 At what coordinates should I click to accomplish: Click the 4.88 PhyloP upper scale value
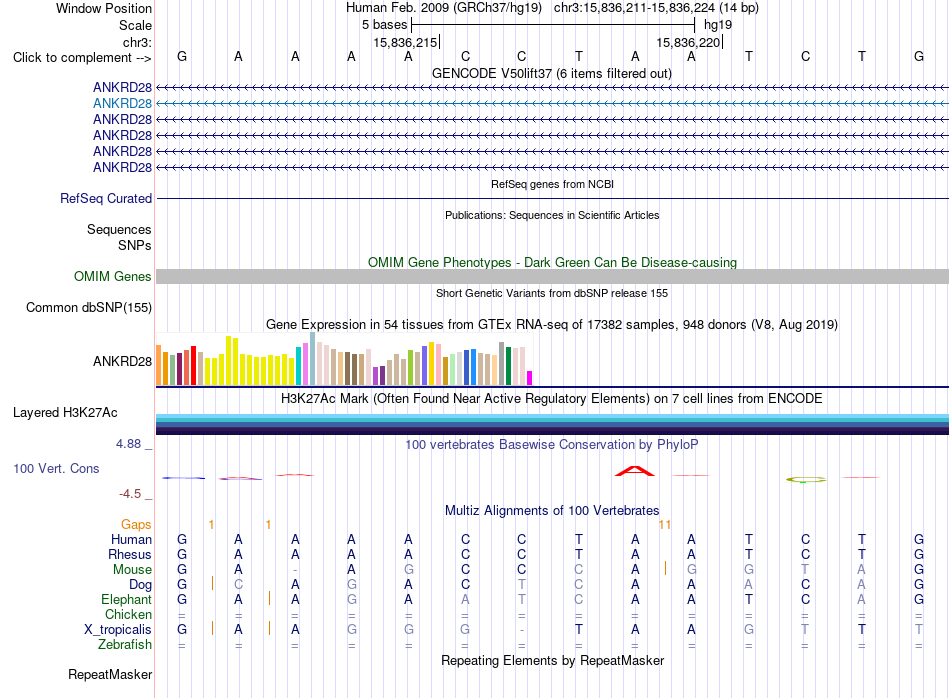click(128, 444)
